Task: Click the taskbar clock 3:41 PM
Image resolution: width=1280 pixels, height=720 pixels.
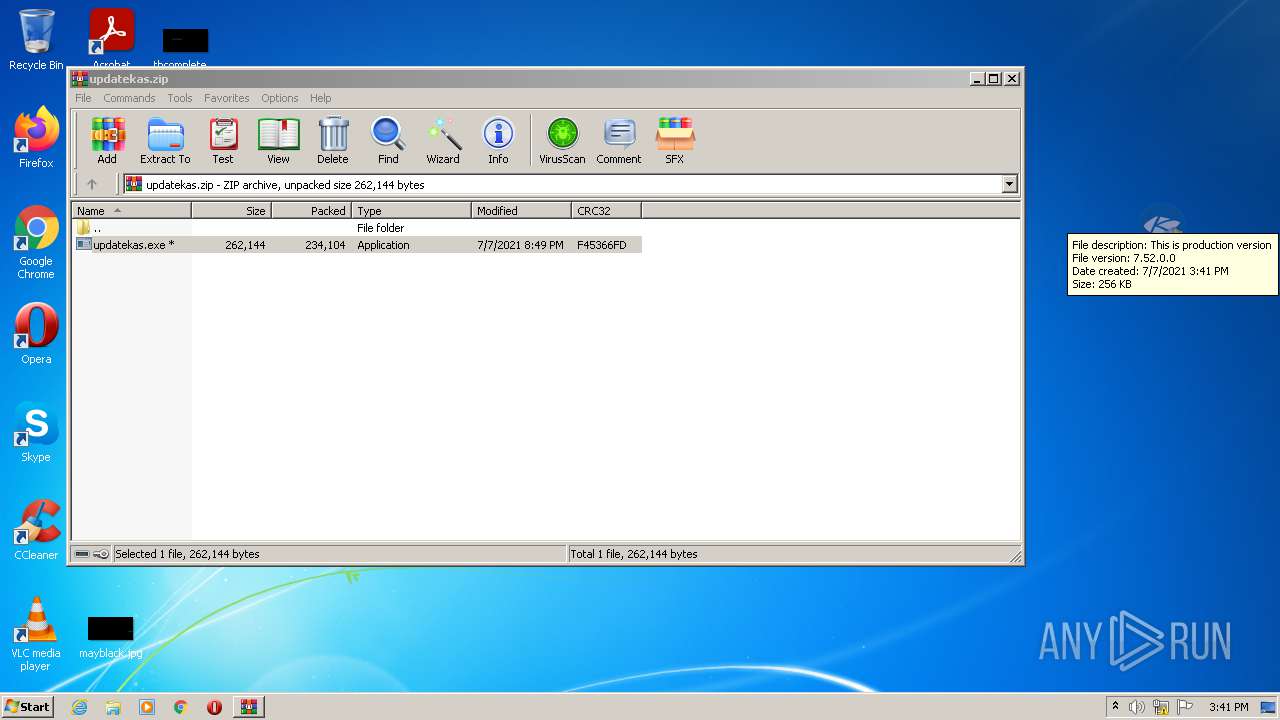Action: click(1228, 707)
